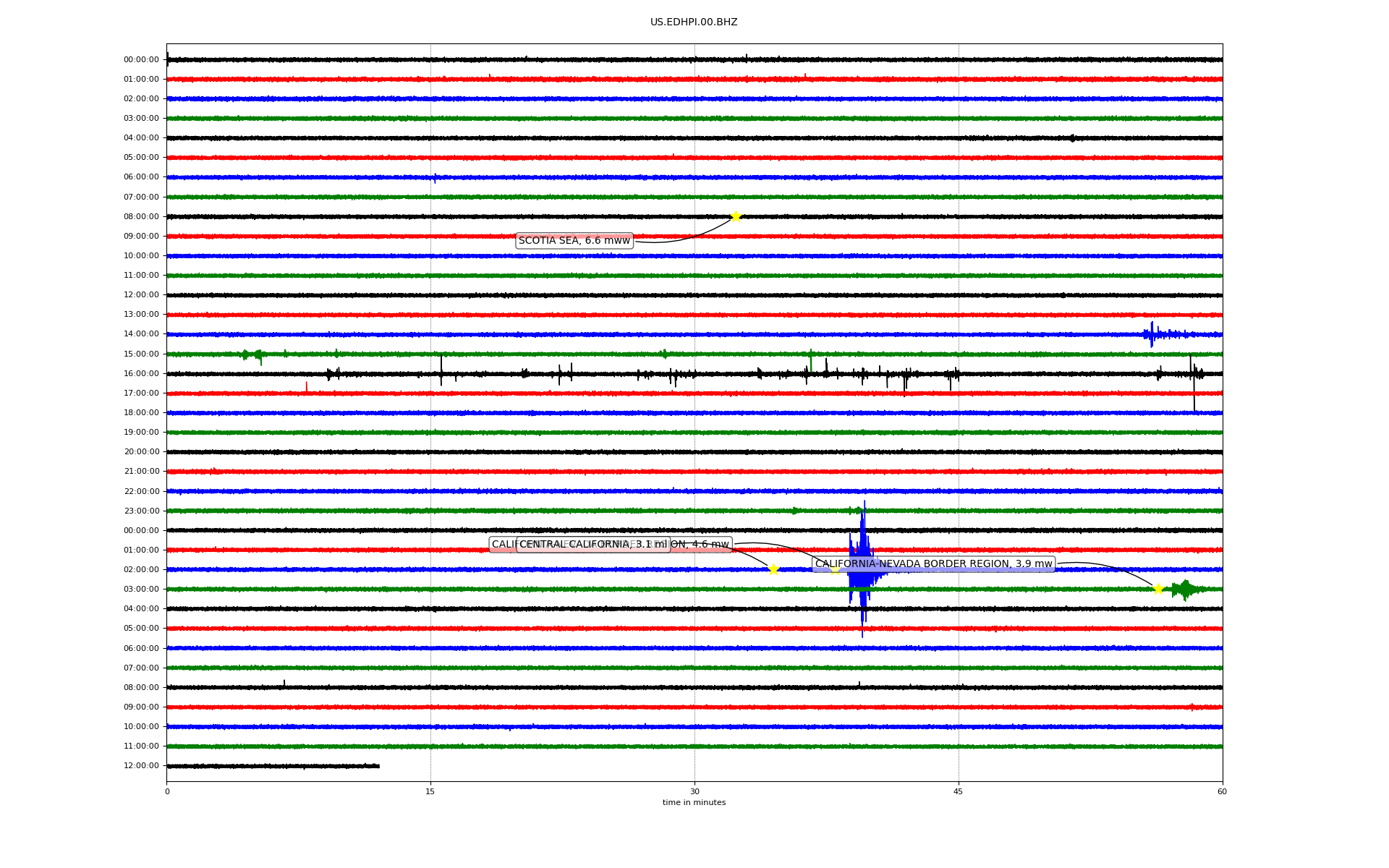Click the yellow star for the Central California 3.1 event
Image resolution: width=1389 pixels, height=868 pixels.
point(773,569)
